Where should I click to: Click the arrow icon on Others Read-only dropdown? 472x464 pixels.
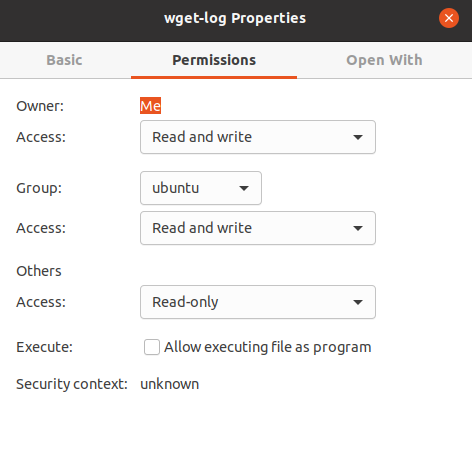pyautogui.click(x=358, y=302)
